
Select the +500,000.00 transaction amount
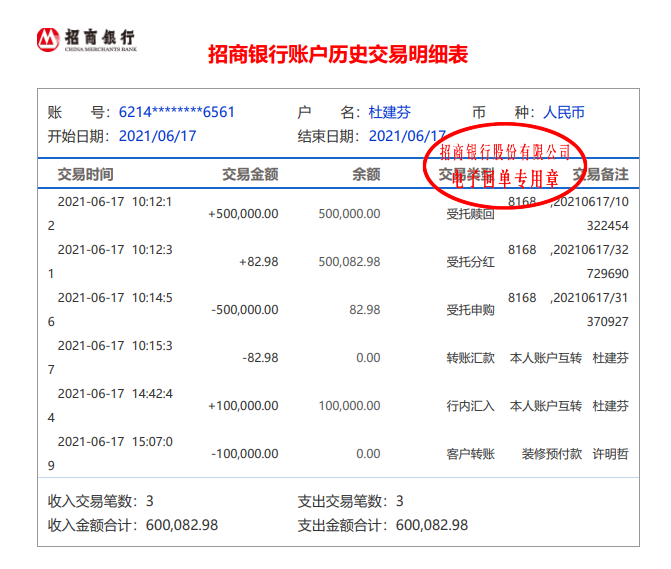[243, 213]
